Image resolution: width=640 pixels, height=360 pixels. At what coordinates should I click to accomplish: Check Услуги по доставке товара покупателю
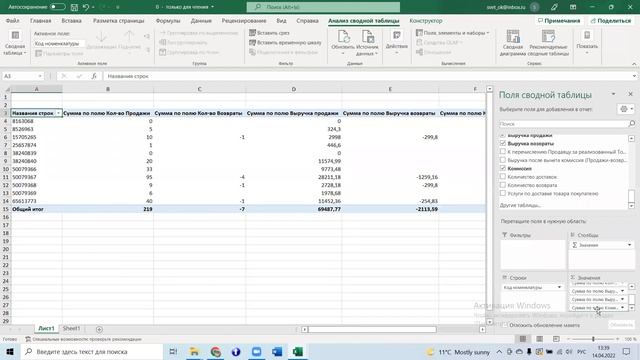[503, 193]
